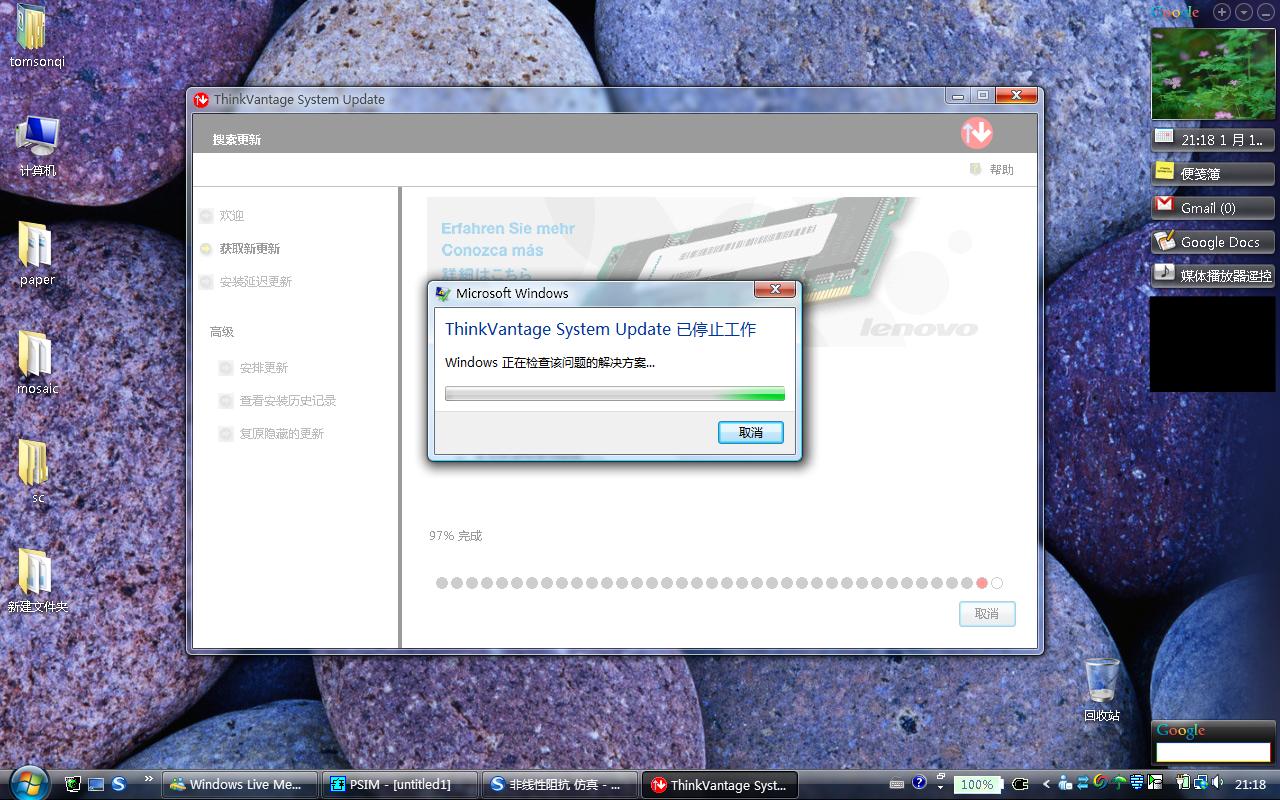Switch to Windows Live Messenger taskbar button
1280x800 pixels.
point(238,785)
